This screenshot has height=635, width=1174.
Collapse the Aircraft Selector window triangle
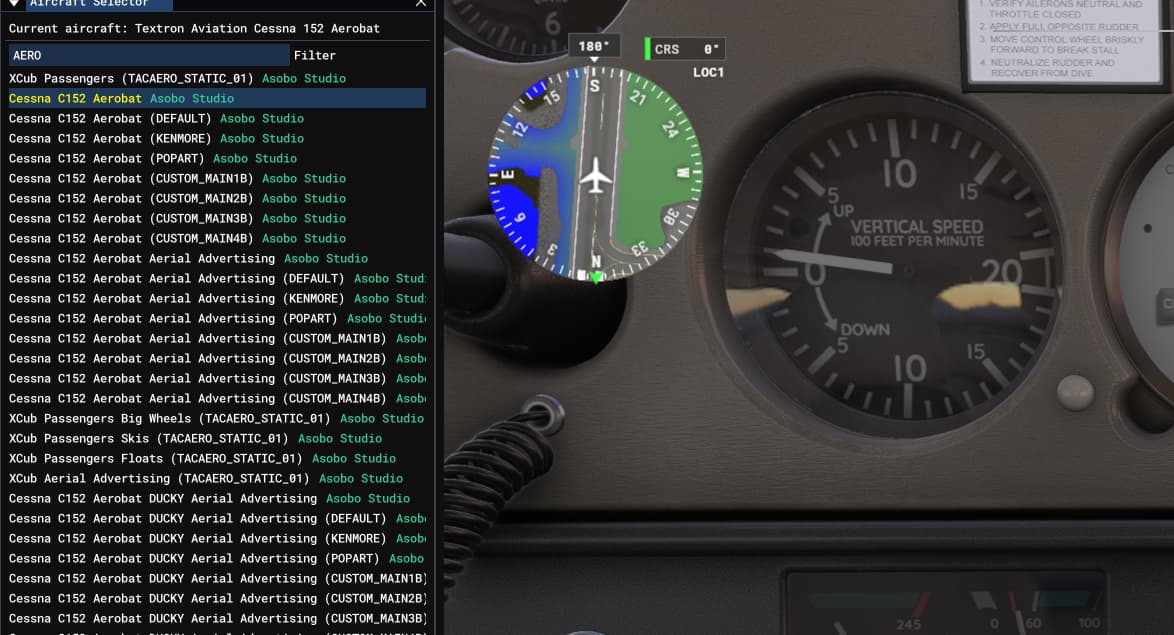click(13, 3)
